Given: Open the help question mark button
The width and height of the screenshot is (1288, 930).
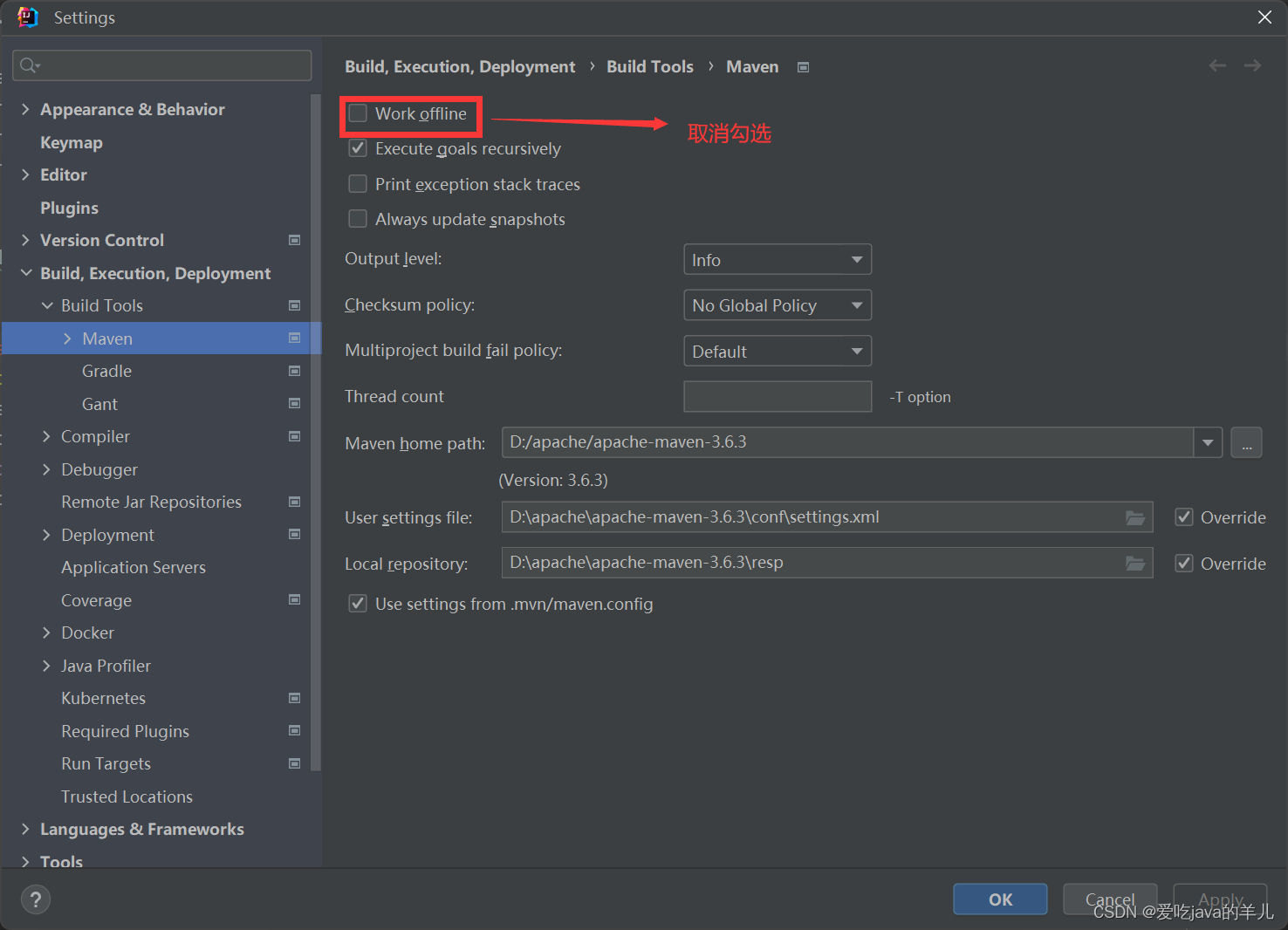Looking at the screenshot, I should [x=36, y=899].
